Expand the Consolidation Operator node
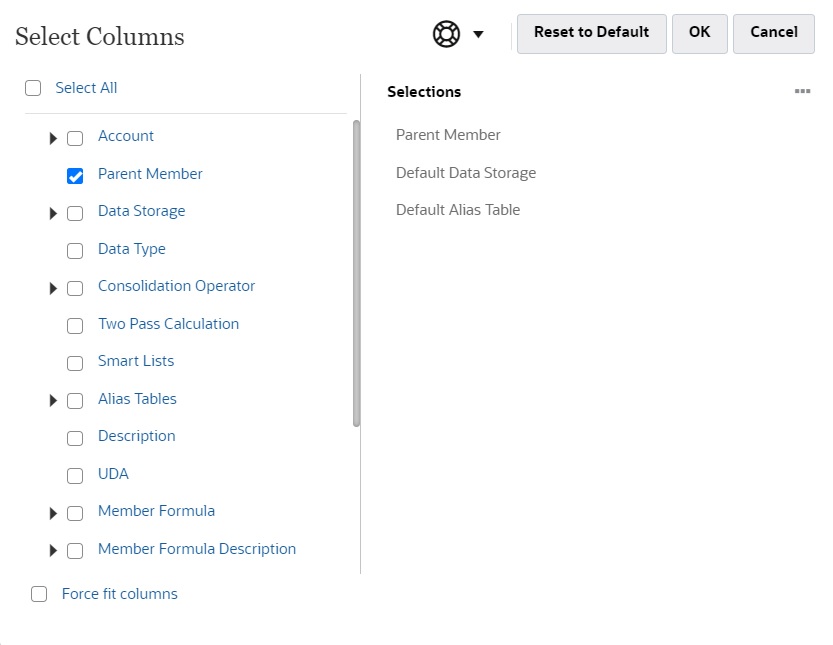833x645 pixels. [x=53, y=288]
